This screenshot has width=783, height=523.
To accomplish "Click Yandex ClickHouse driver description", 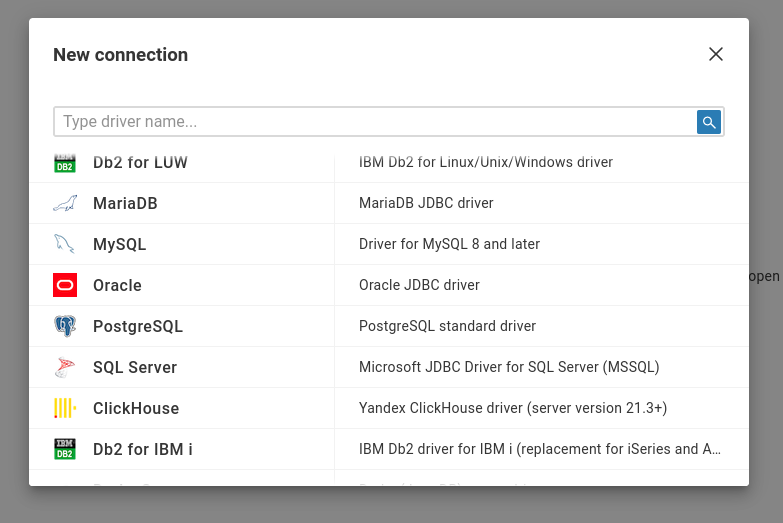I will [513, 408].
